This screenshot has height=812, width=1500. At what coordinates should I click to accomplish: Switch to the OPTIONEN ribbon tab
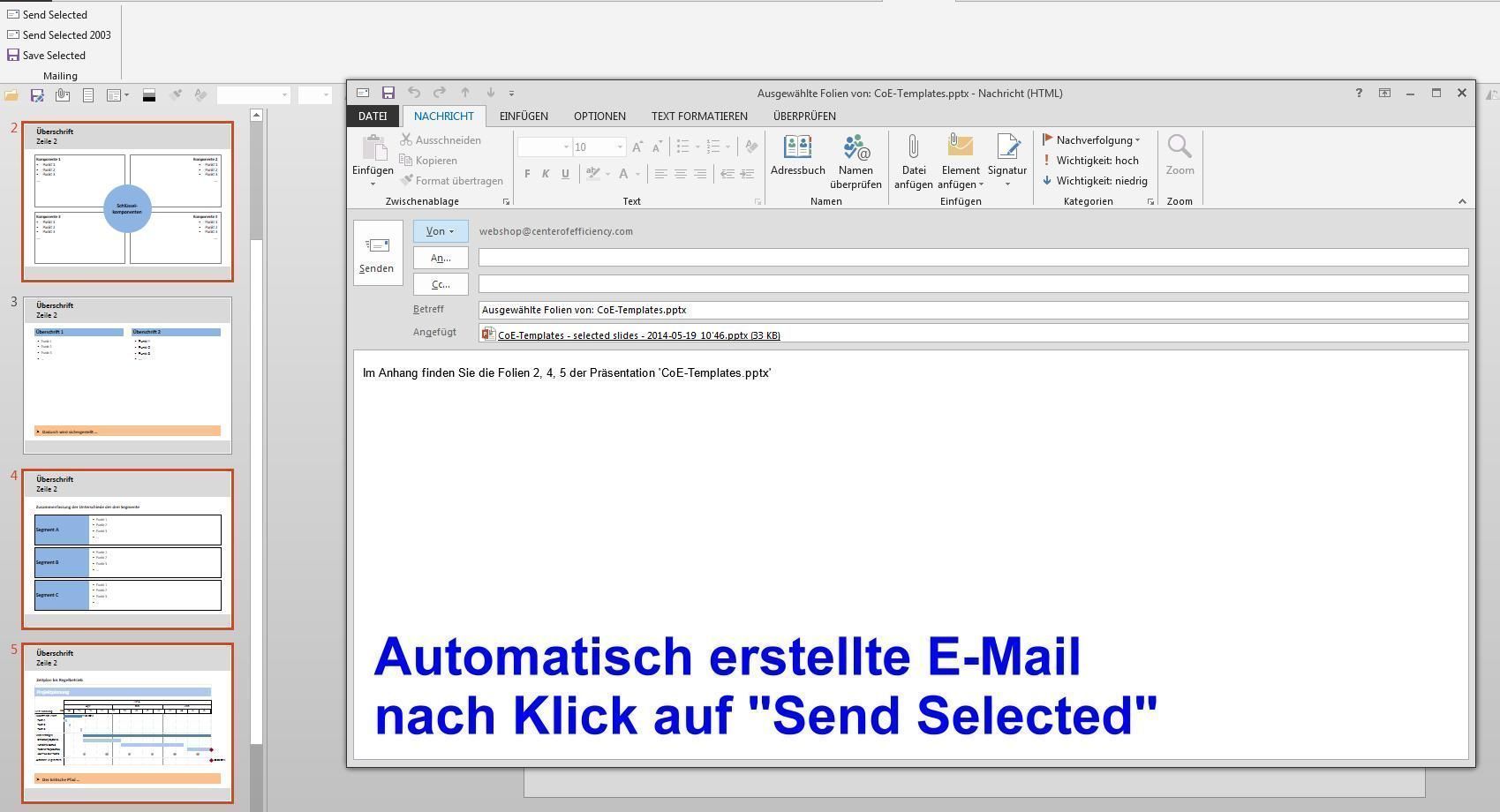(x=599, y=116)
